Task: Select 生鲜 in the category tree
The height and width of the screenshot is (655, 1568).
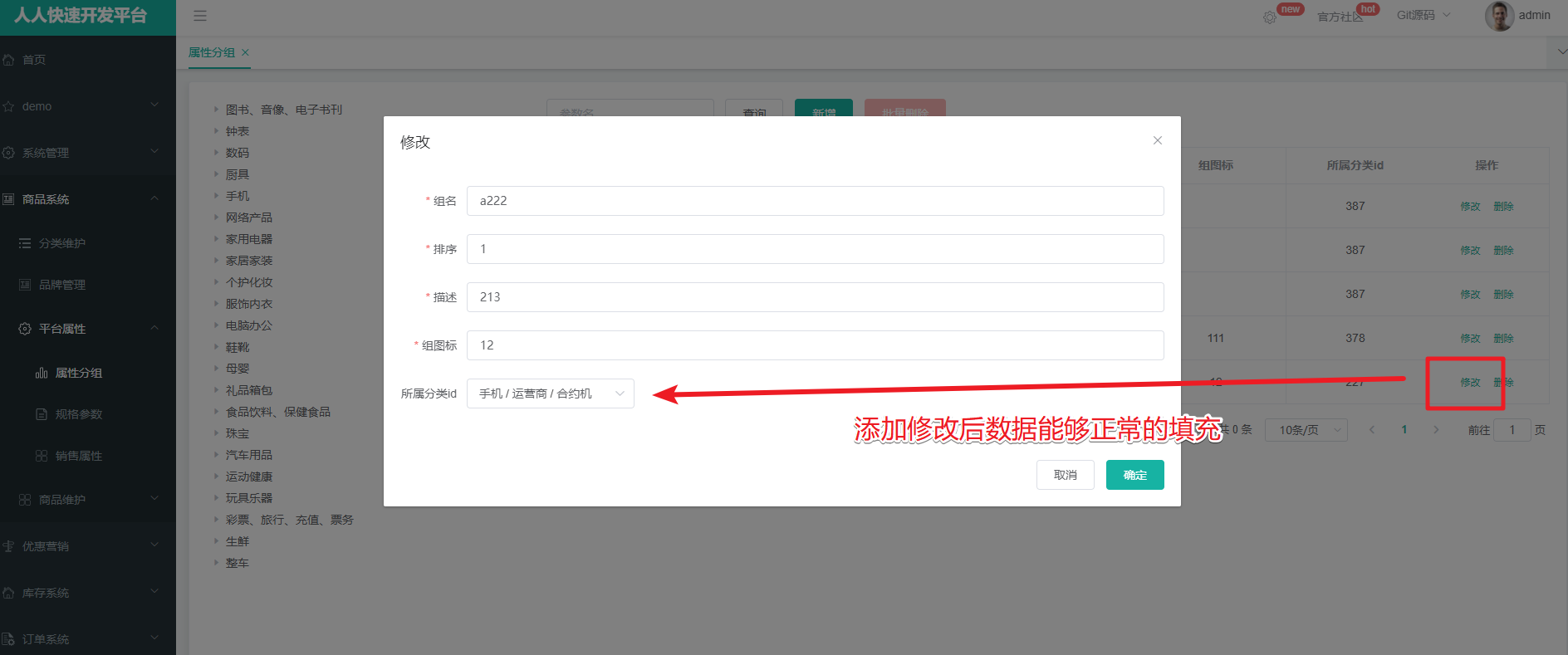Action: (238, 541)
